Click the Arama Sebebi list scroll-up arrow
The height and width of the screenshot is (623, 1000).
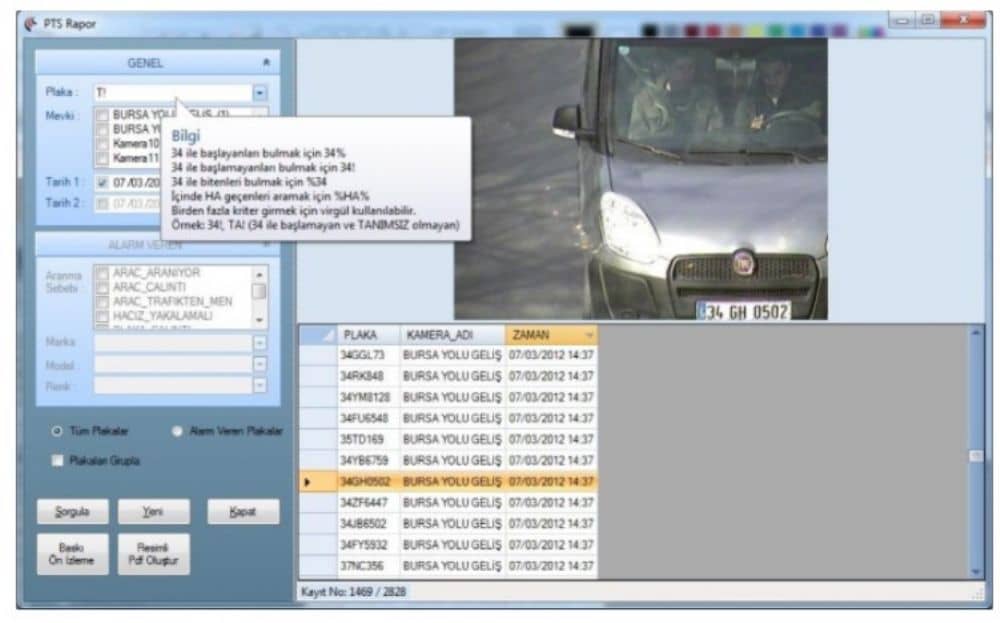pyautogui.click(x=260, y=274)
